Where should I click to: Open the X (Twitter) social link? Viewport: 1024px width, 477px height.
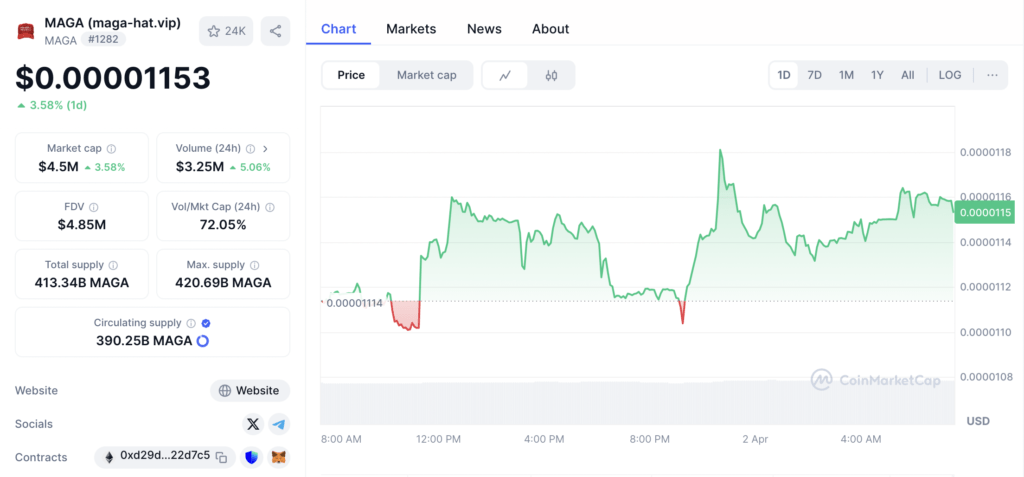click(x=253, y=424)
